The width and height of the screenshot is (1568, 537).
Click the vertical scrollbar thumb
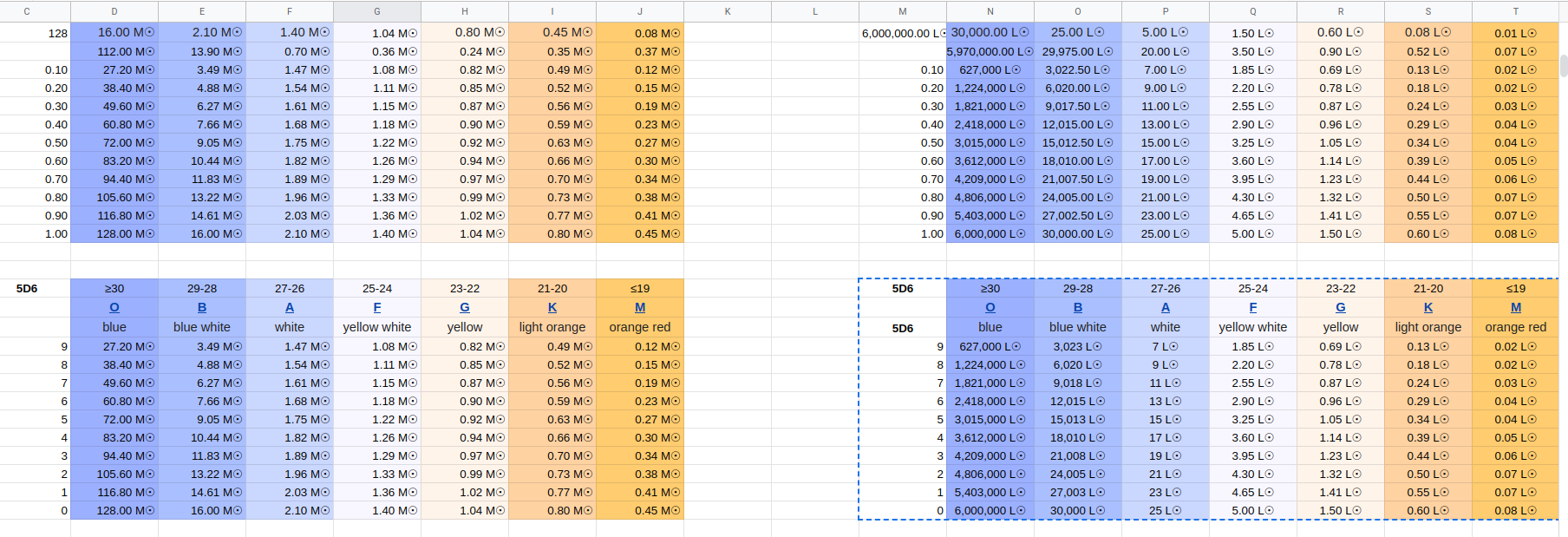1564,66
